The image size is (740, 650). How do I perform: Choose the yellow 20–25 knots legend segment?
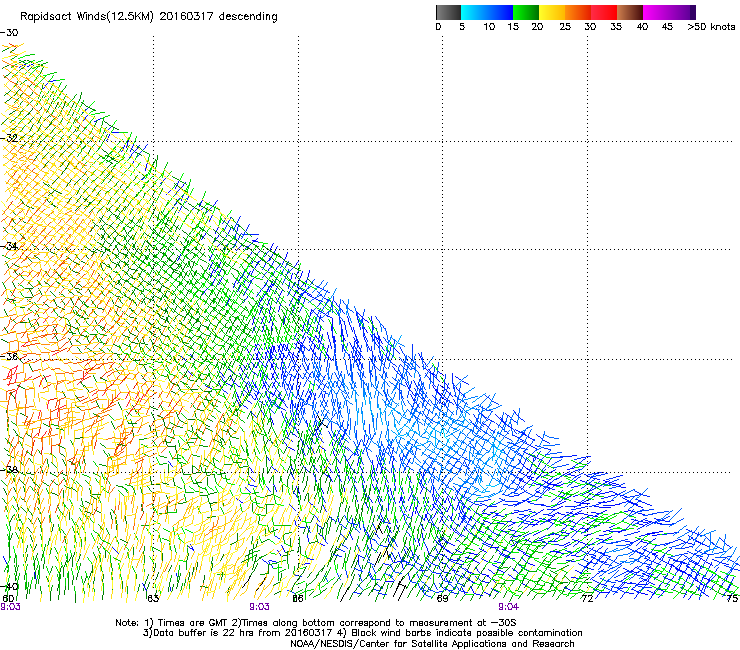tap(552, 12)
